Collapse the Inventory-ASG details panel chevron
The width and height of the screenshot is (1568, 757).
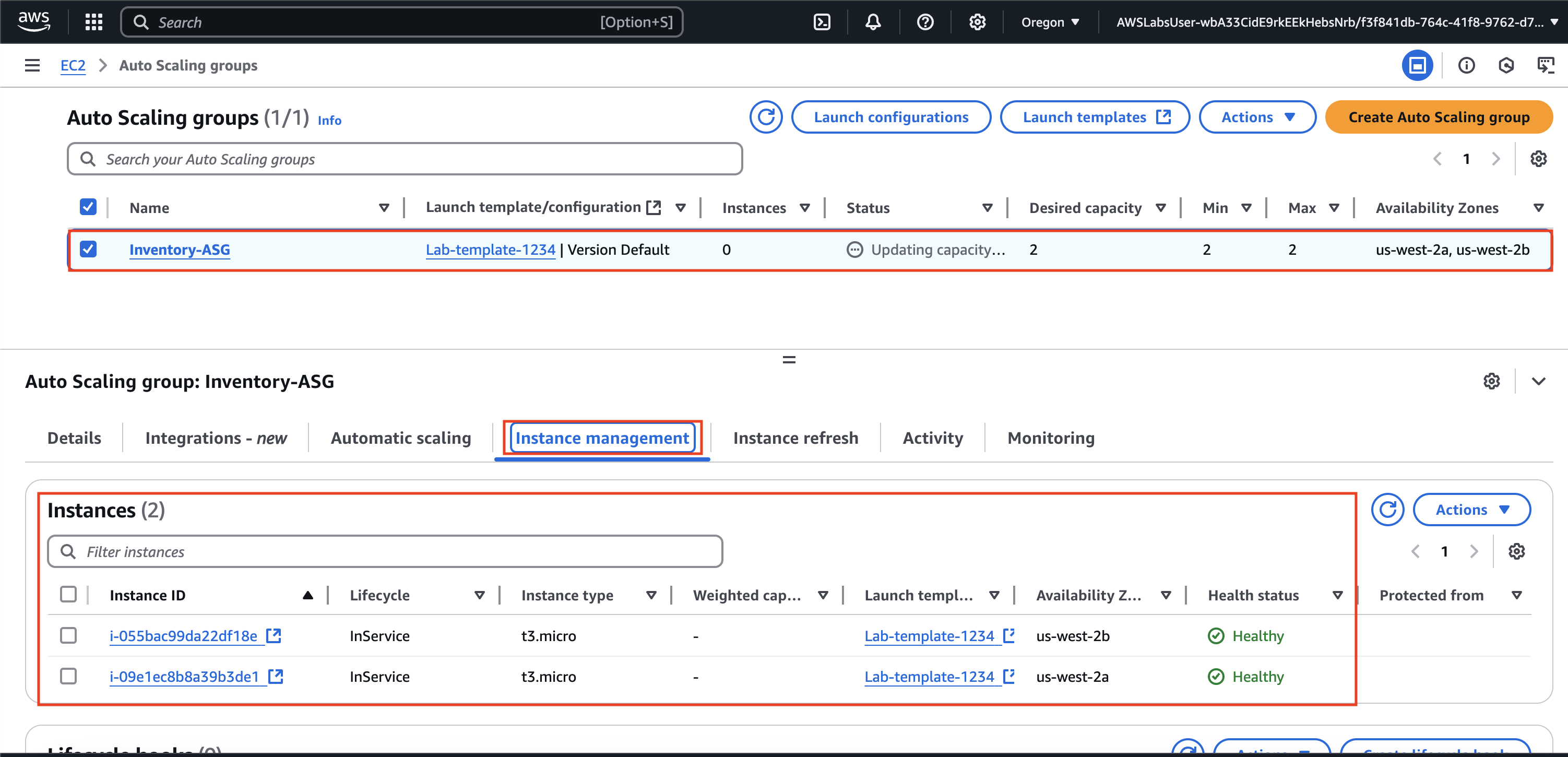pyautogui.click(x=1538, y=381)
